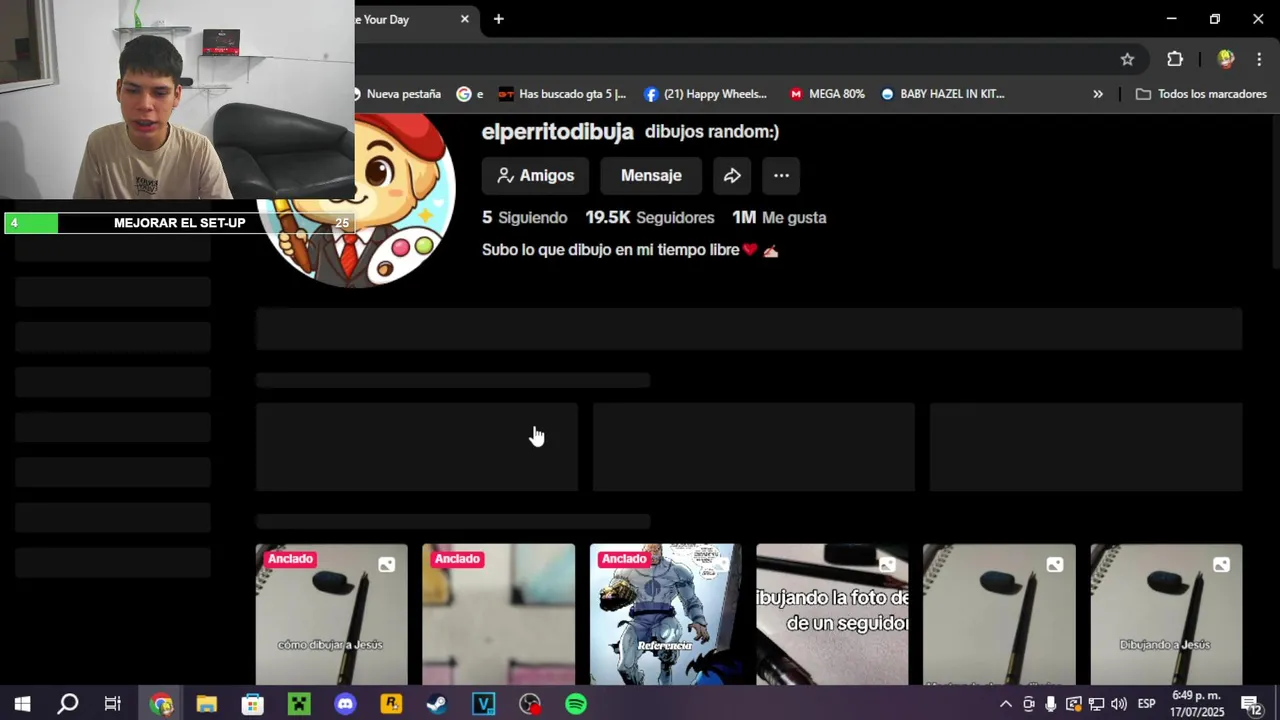
Task: Switch the ESP input language indicator
Action: pyautogui.click(x=1147, y=704)
